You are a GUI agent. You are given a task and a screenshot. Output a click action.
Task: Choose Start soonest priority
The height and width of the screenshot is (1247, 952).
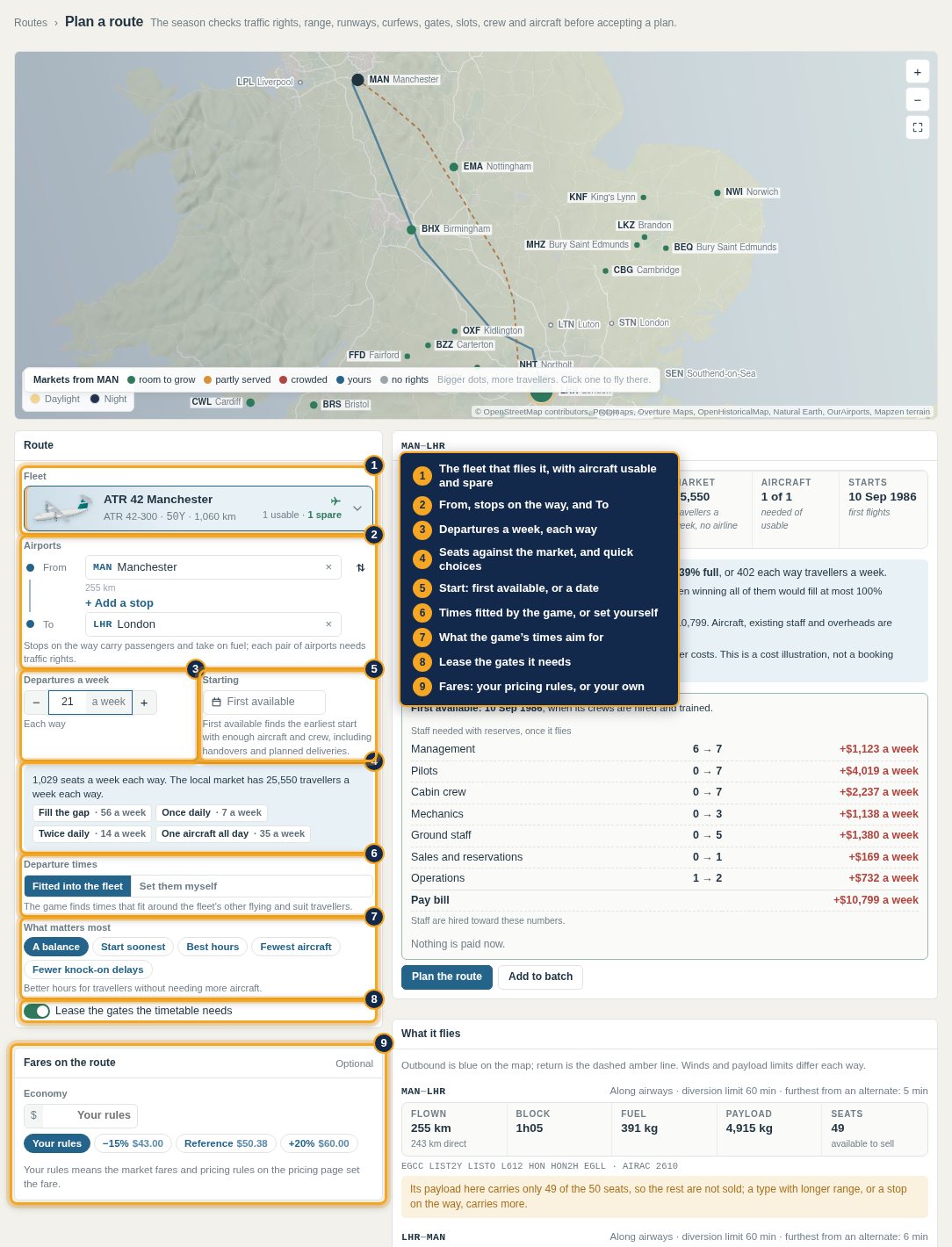tap(133, 947)
